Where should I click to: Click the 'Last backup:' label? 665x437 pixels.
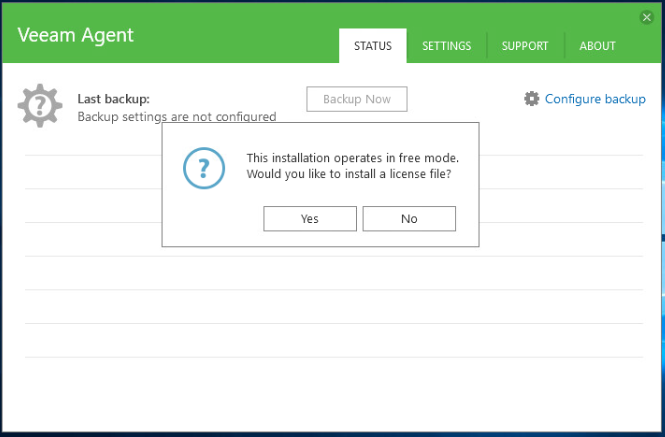pos(113,99)
